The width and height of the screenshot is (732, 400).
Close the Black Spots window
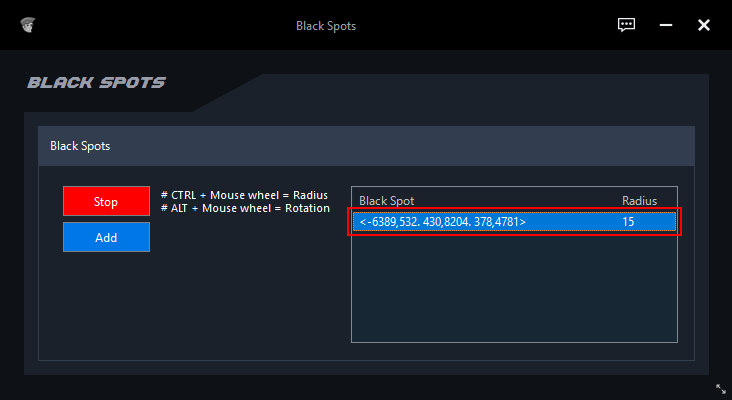point(704,25)
